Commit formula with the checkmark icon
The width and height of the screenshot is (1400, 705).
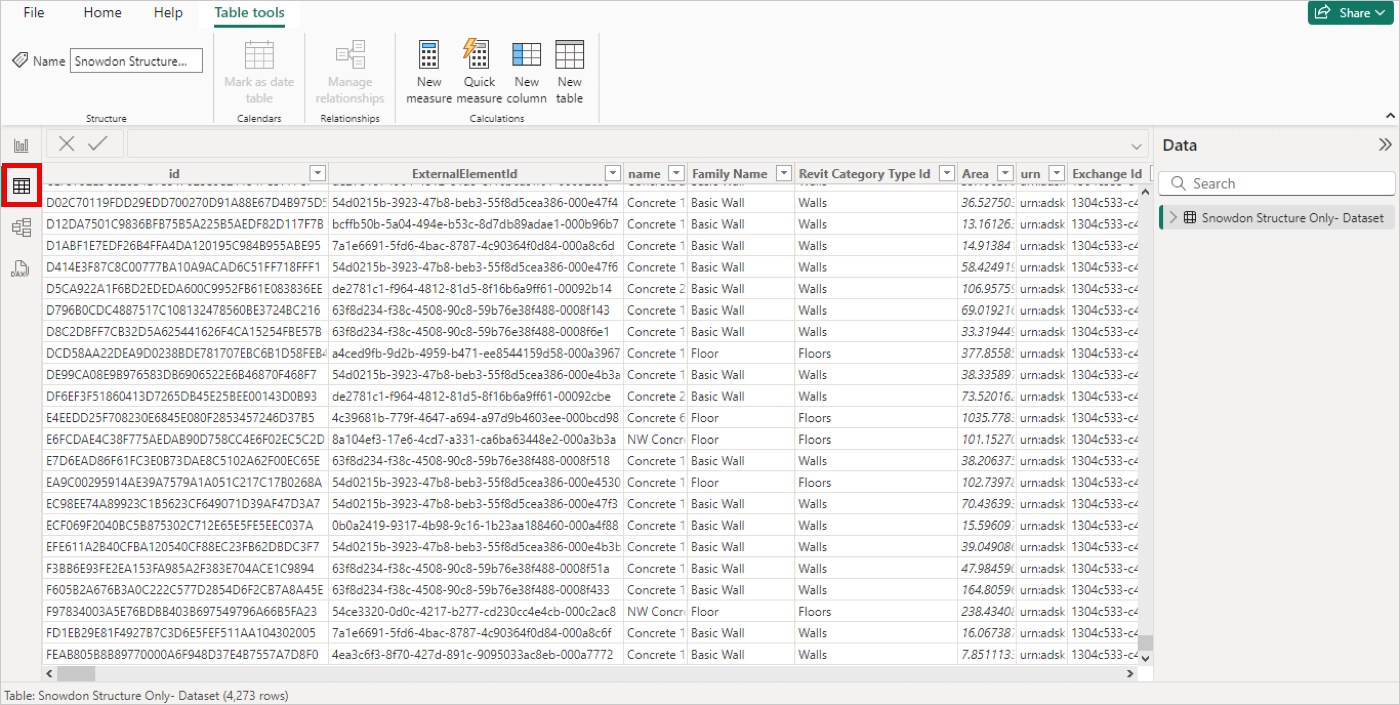coord(97,143)
